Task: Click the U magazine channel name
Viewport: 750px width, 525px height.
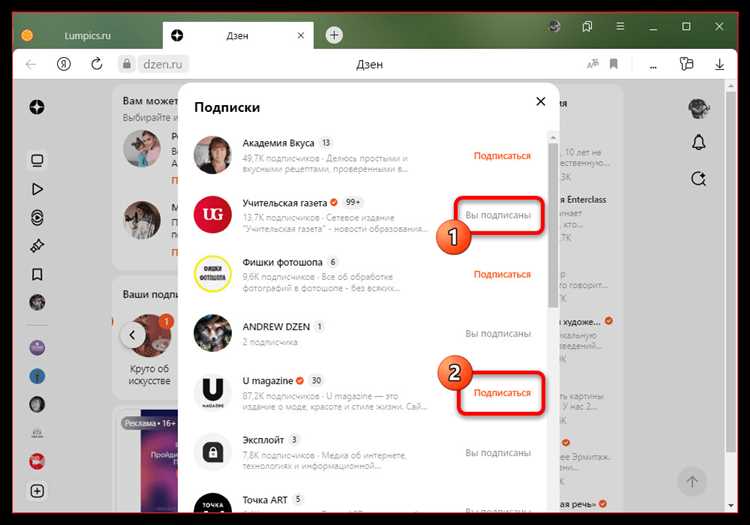Action: click(x=267, y=381)
